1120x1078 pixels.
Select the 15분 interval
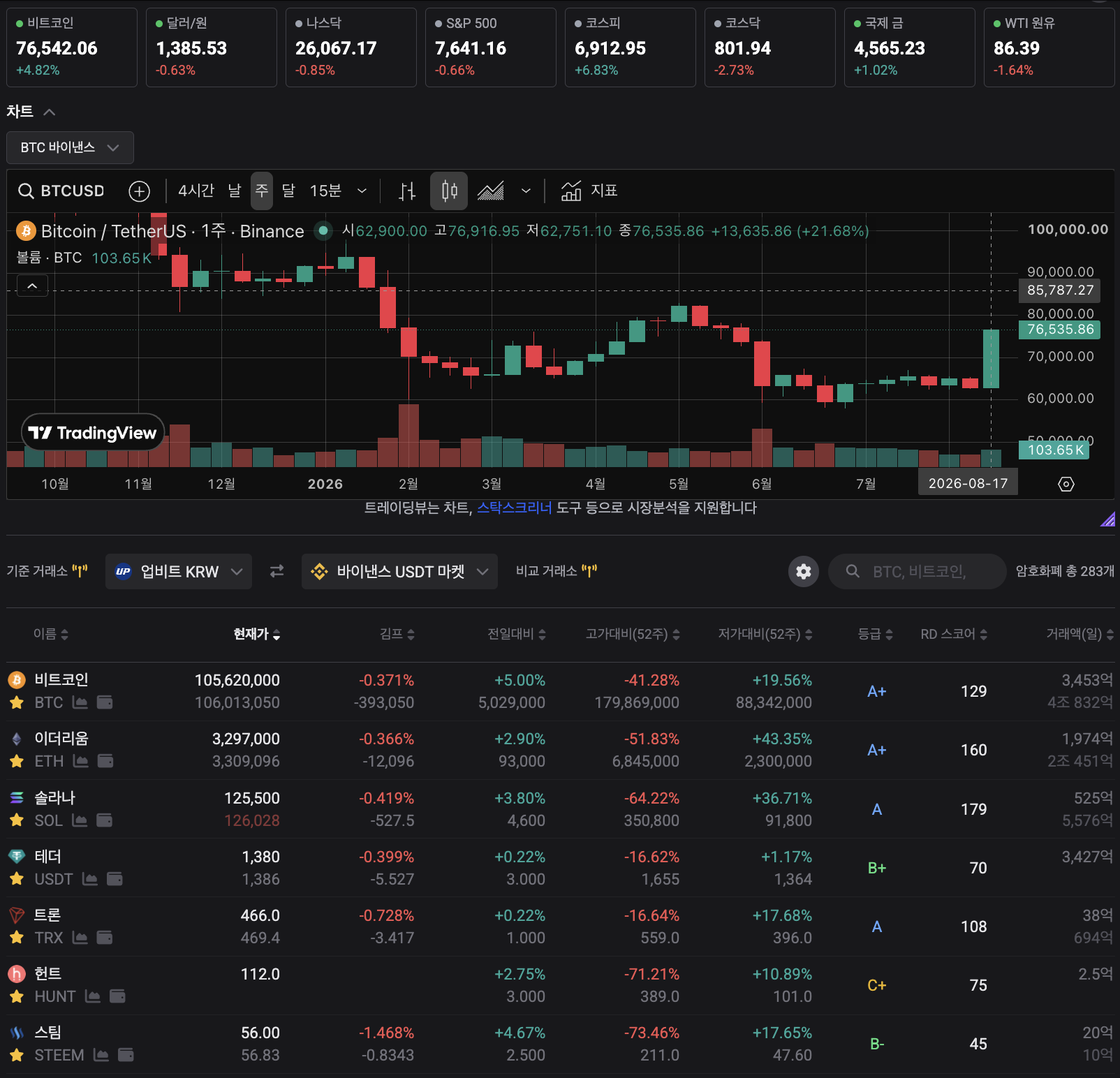click(325, 191)
